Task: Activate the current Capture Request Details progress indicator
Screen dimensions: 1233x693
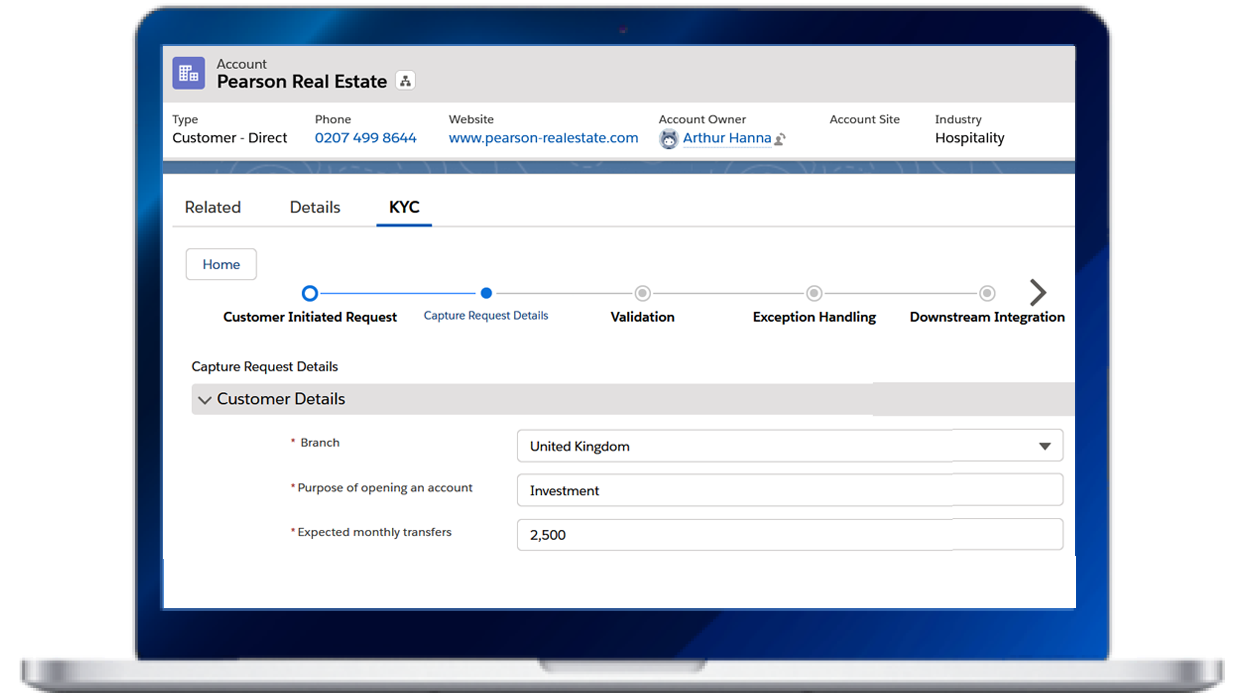Action: tap(486, 293)
